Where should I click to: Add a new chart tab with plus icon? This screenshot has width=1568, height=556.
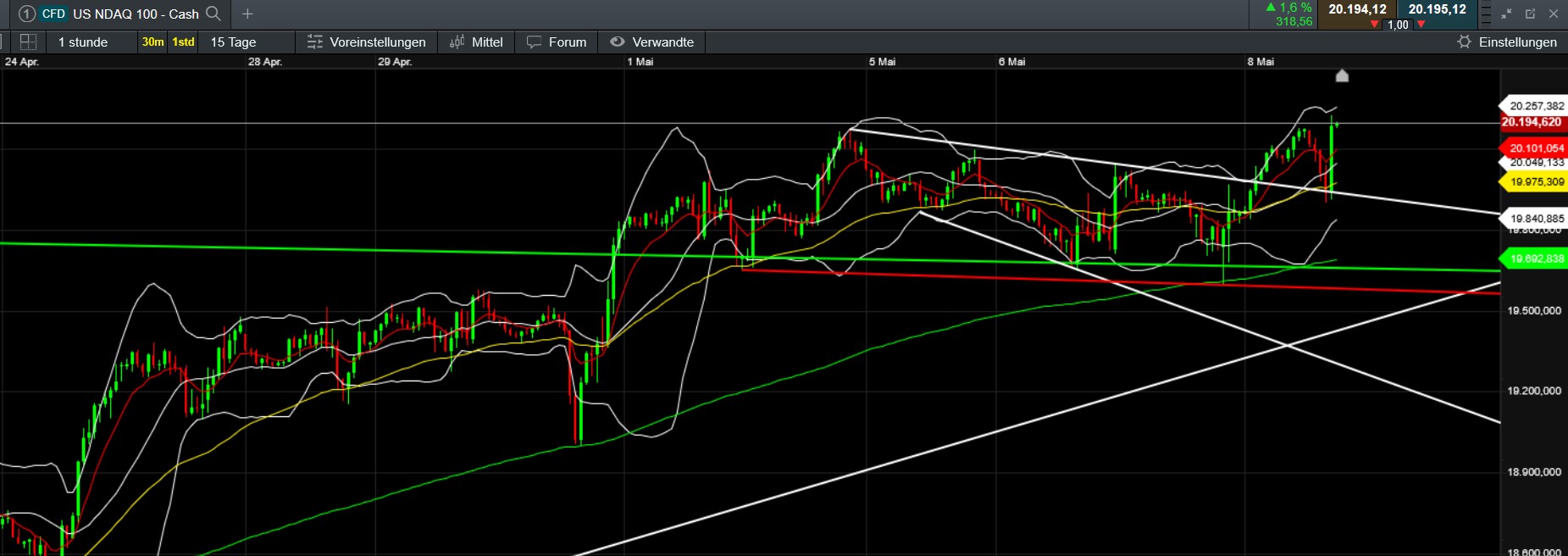pyautogui.click(x=247, y=14)
